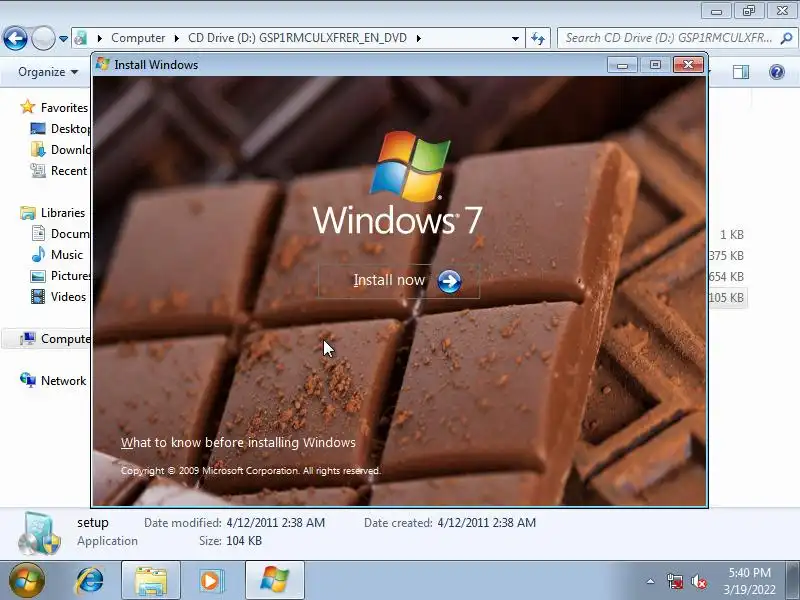
Task: Click Computer in the address bar
Action: pos(138,38)
